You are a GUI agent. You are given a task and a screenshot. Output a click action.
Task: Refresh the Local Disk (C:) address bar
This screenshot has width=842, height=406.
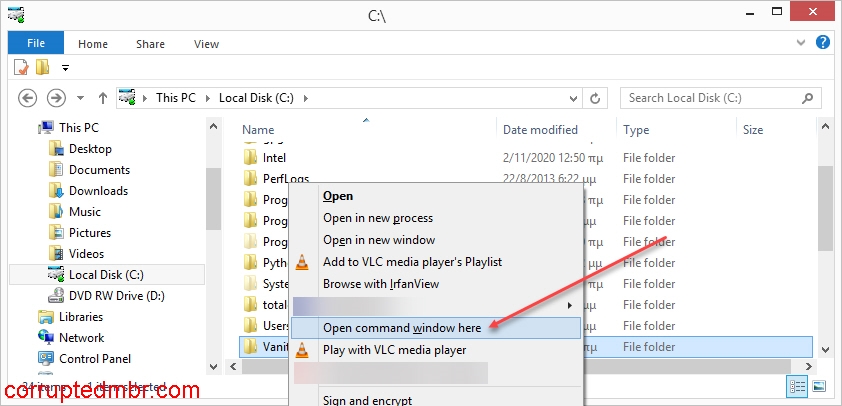(x=595, y=98)
